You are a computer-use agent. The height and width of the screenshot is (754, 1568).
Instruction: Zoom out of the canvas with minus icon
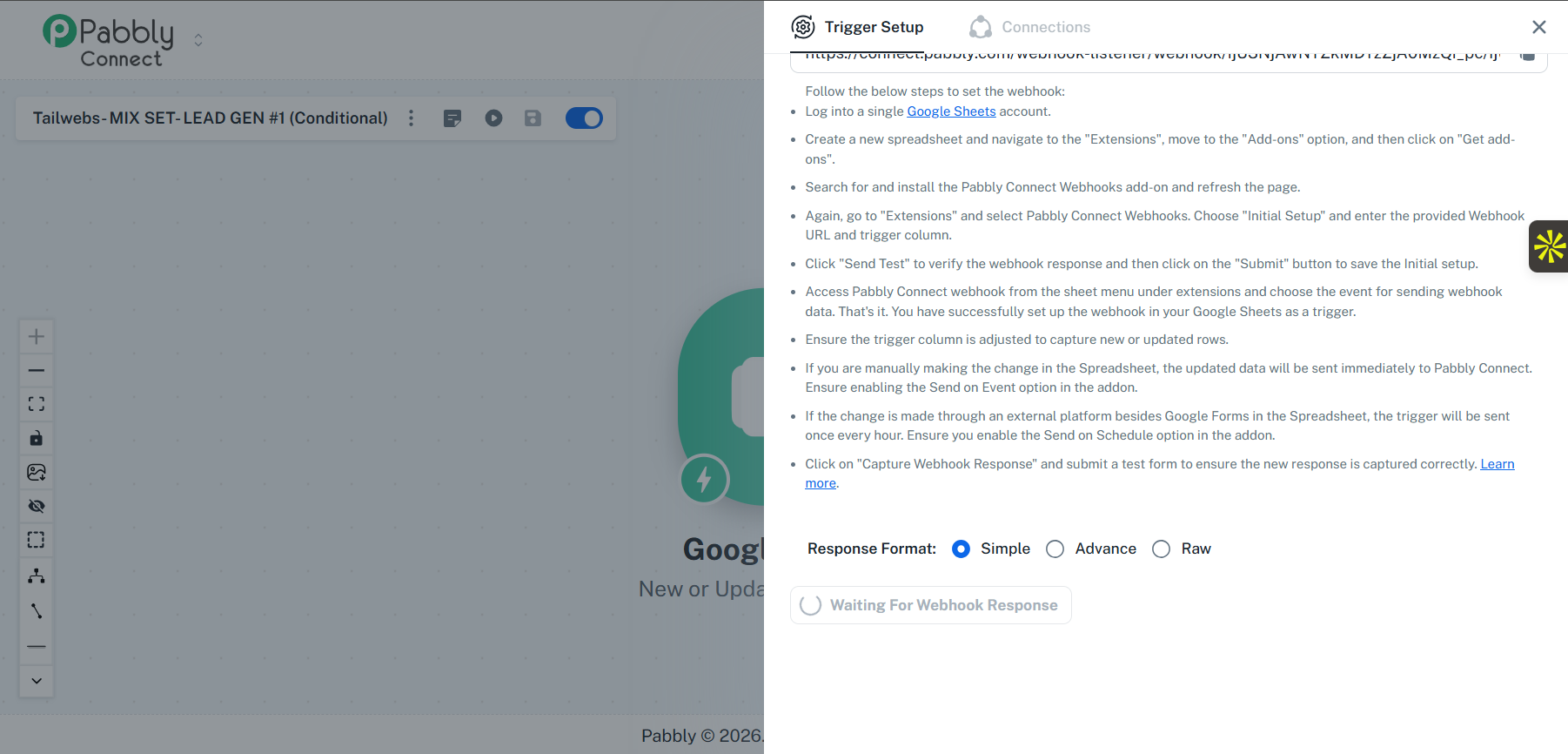37,371
